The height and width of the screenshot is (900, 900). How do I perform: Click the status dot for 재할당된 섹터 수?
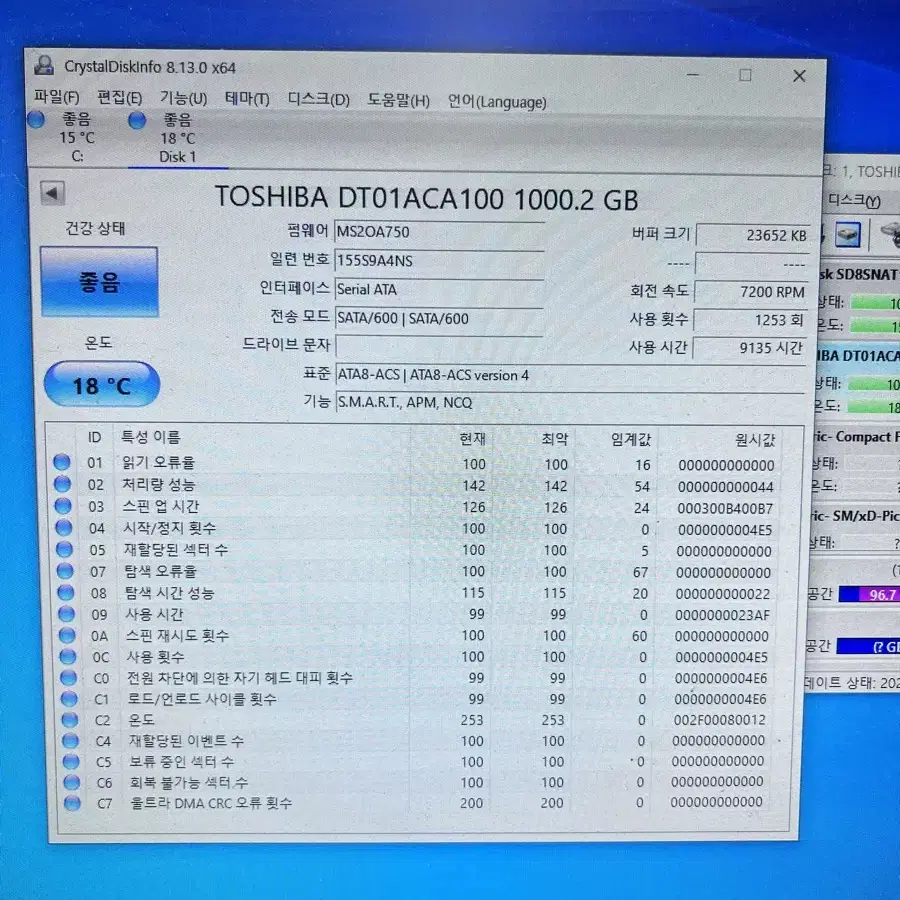(64, 549)
